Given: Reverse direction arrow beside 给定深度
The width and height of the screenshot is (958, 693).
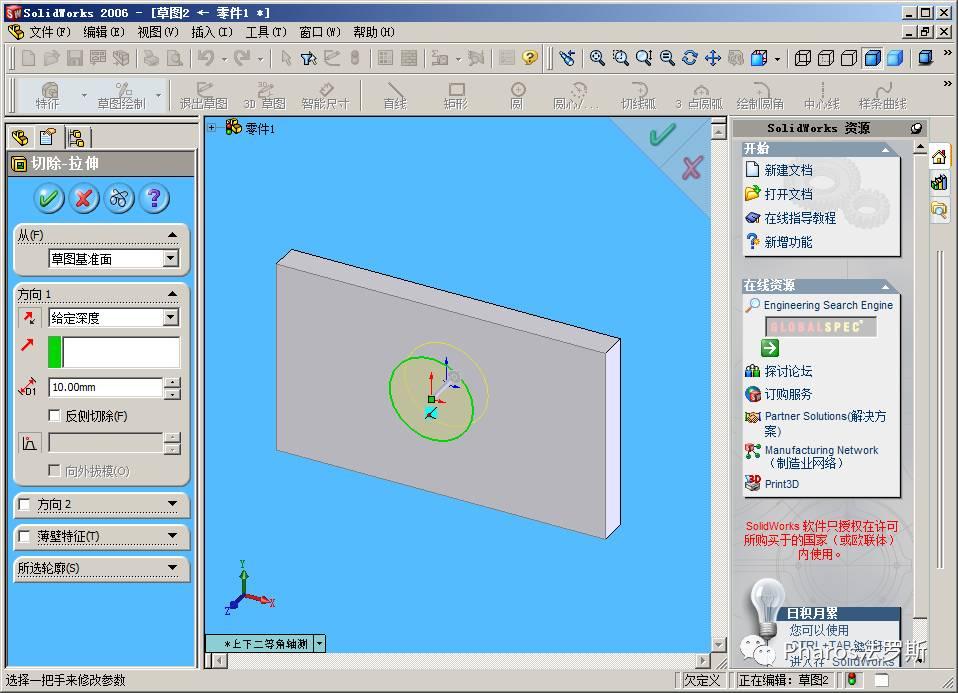Looking at the screenshot, I should click(x=29, y=317).
